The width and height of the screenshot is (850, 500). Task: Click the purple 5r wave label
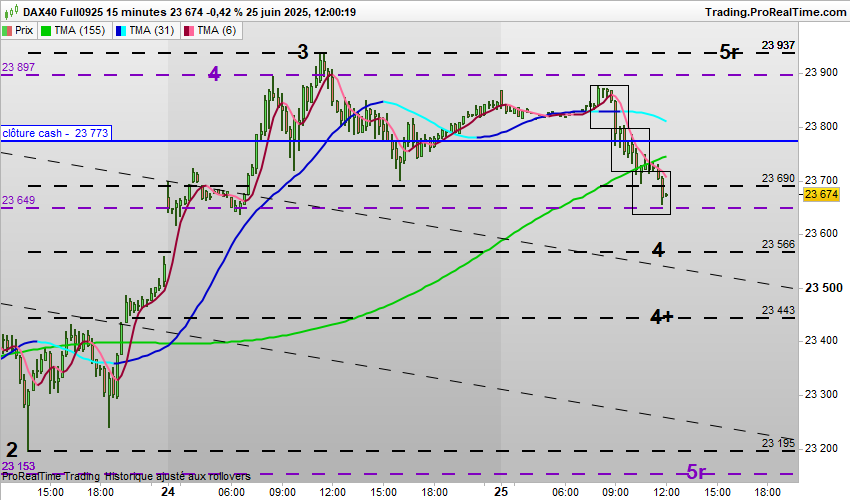coord(697,472)
